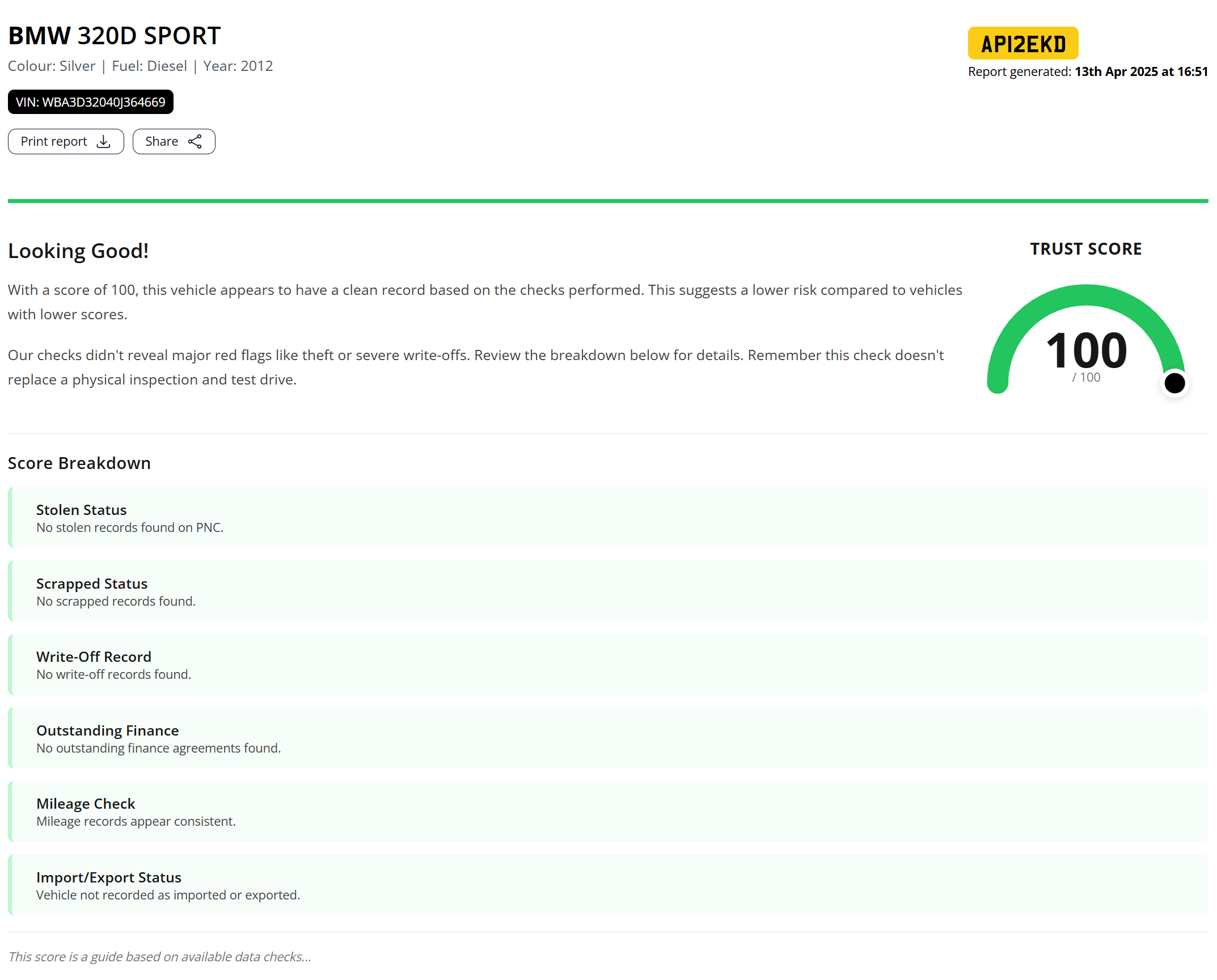Click 'Vehicle not recorded as imported or exported.'
The width and height of the screenshot is (1217, 980).
click(168, 895)
